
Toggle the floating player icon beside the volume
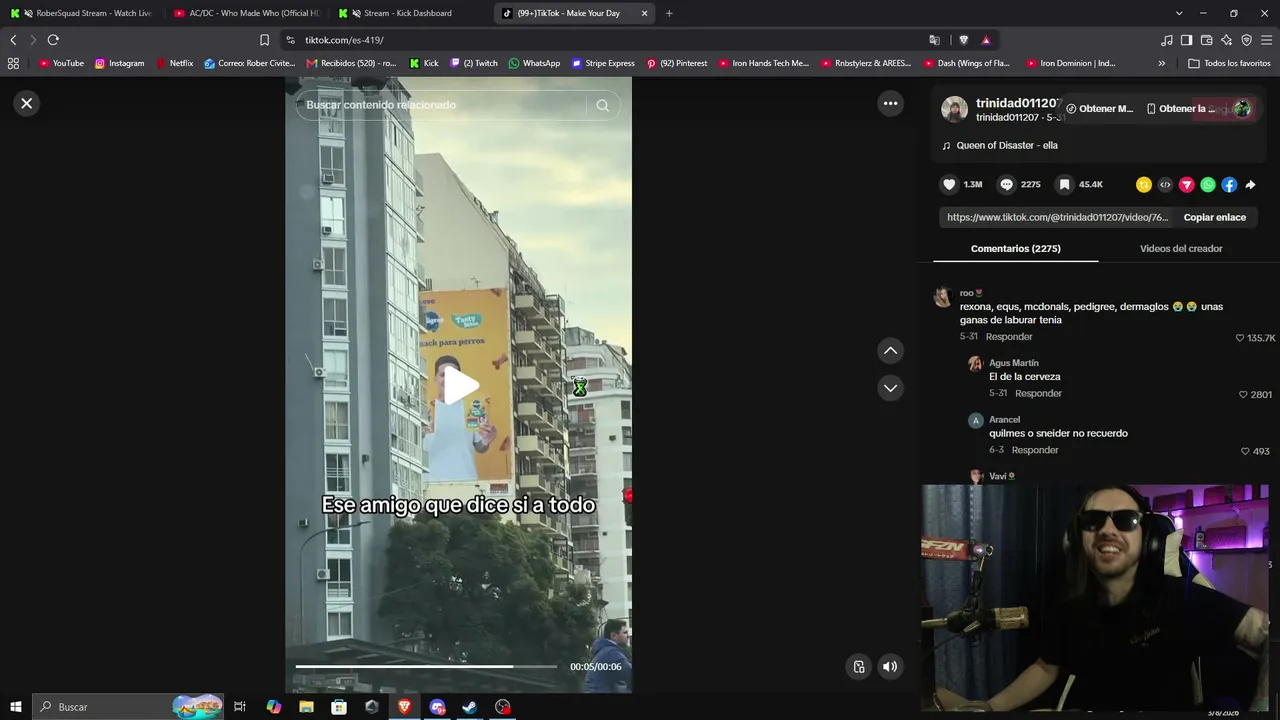coord(859,667)
